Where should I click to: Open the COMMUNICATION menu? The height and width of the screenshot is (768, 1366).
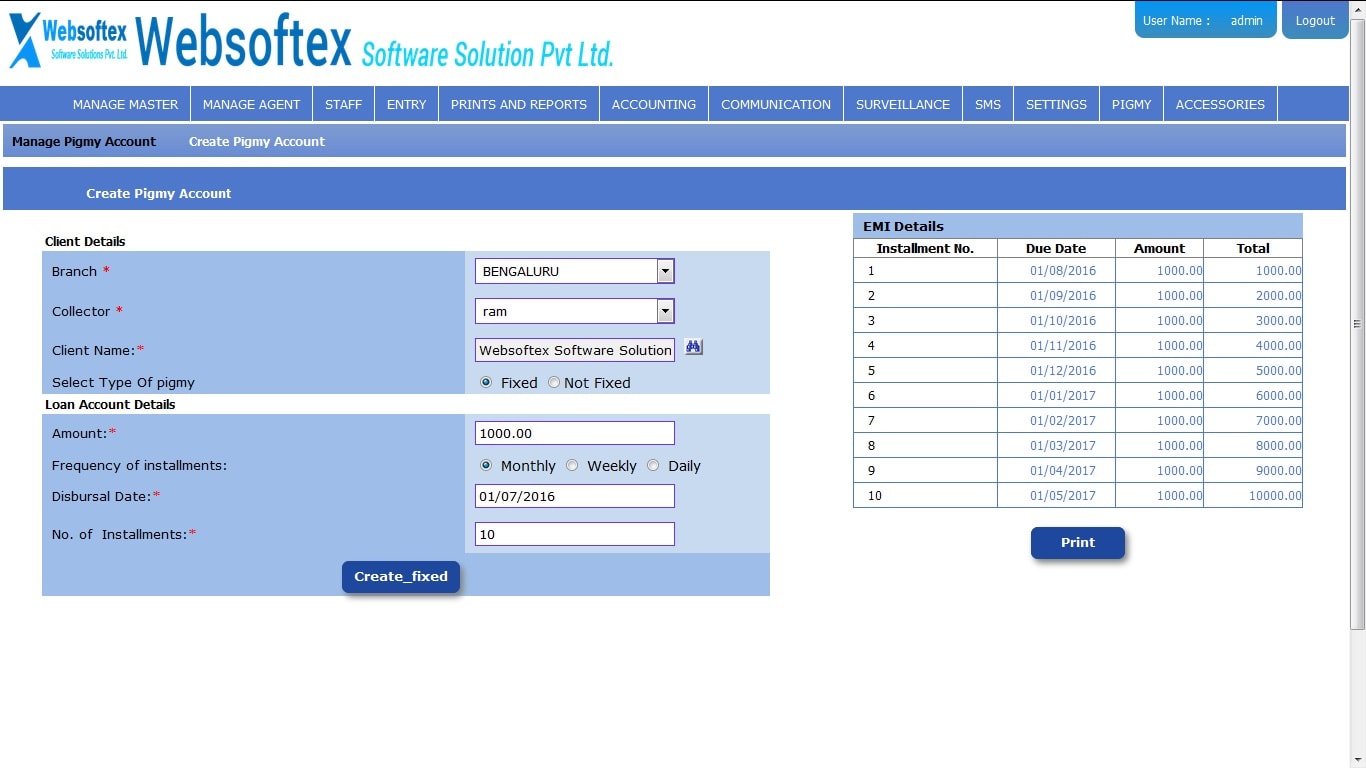(x=776, y=104)
